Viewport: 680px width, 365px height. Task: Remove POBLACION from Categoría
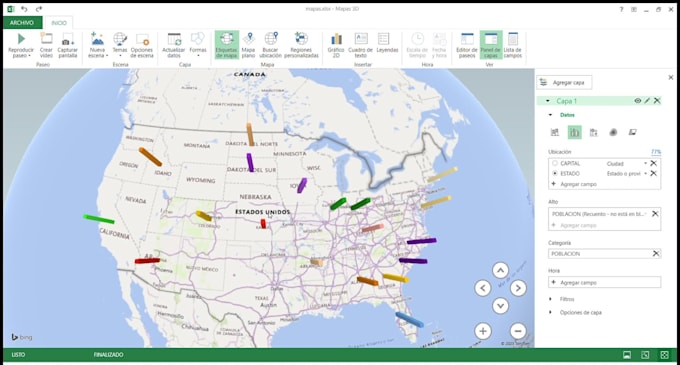(x=656, y=254)
